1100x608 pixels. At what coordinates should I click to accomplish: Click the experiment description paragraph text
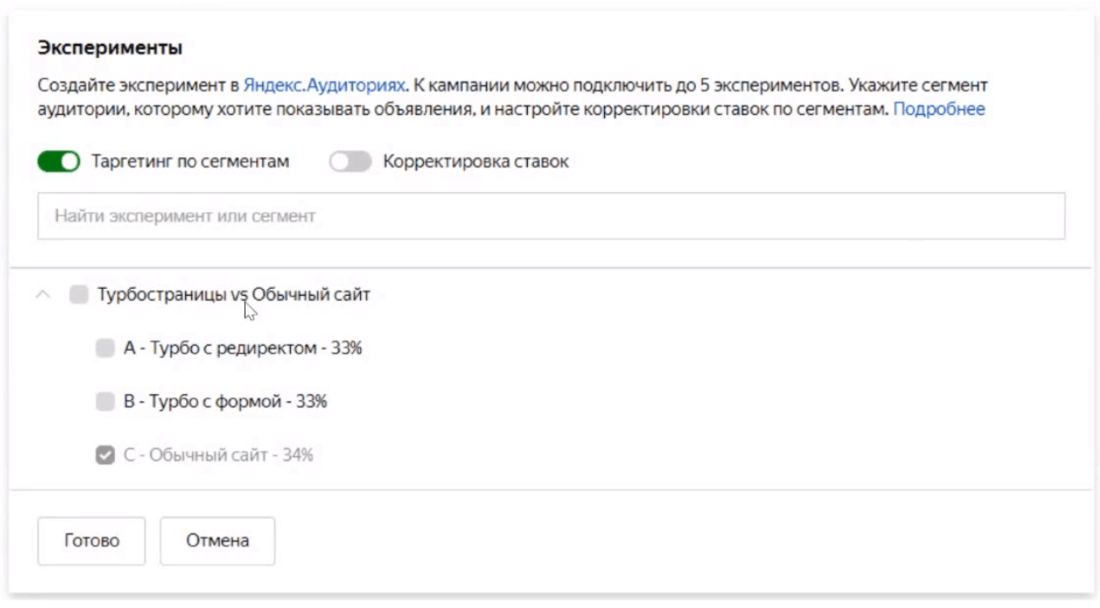pos(500,98)
